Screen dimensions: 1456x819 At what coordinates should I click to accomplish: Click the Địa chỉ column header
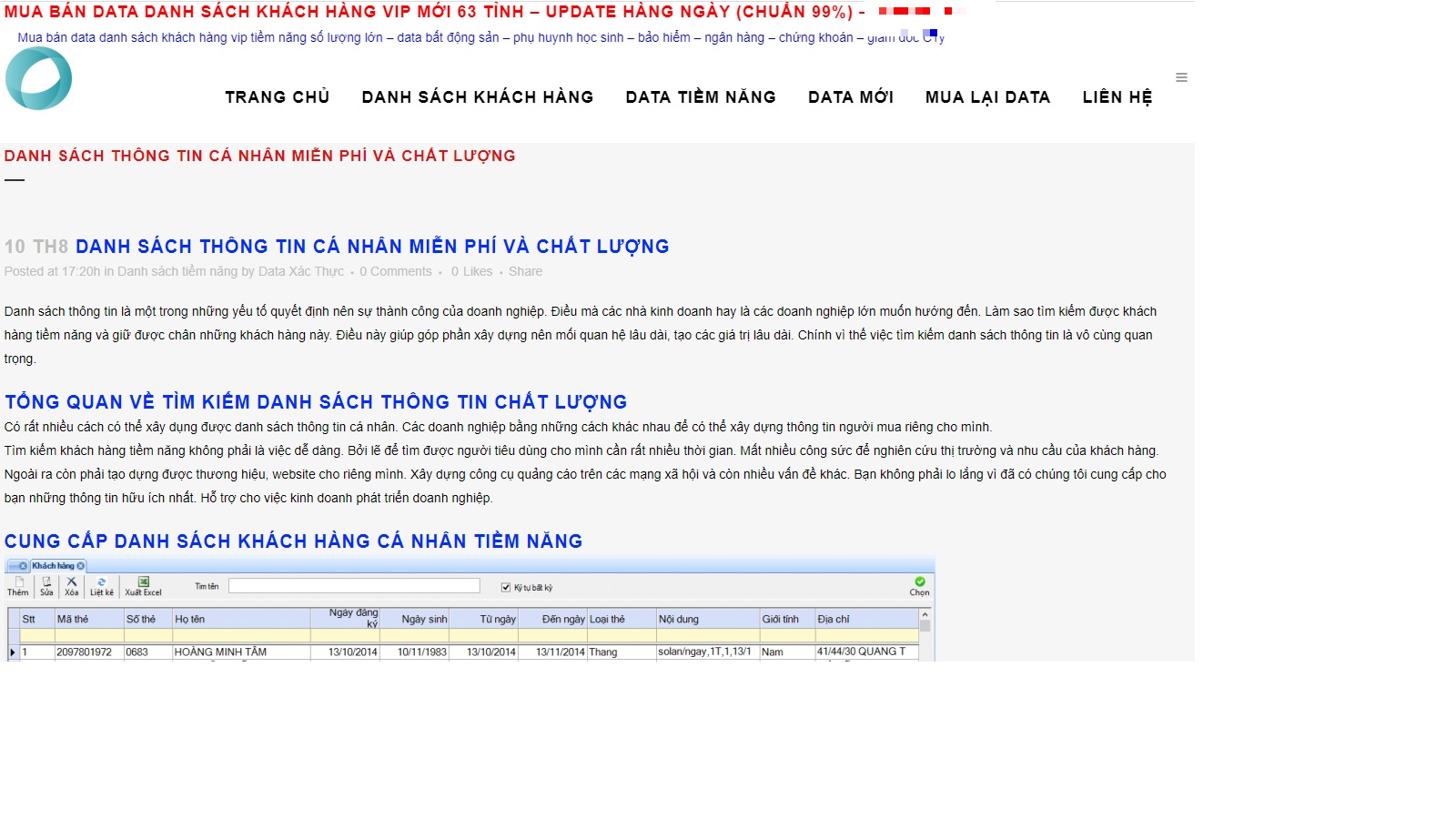[866, 619]
